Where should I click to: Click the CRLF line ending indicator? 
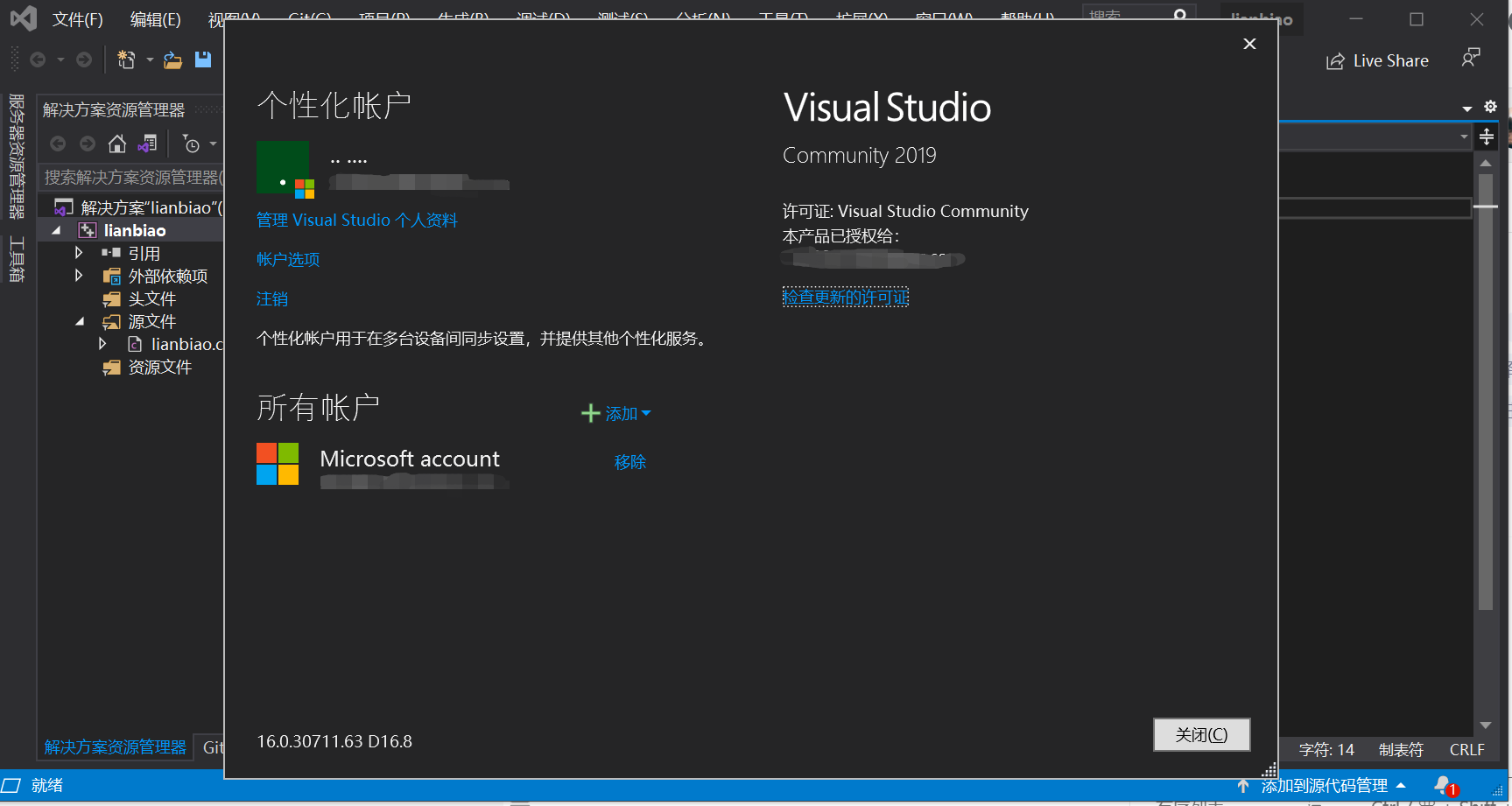[1466, 749]
